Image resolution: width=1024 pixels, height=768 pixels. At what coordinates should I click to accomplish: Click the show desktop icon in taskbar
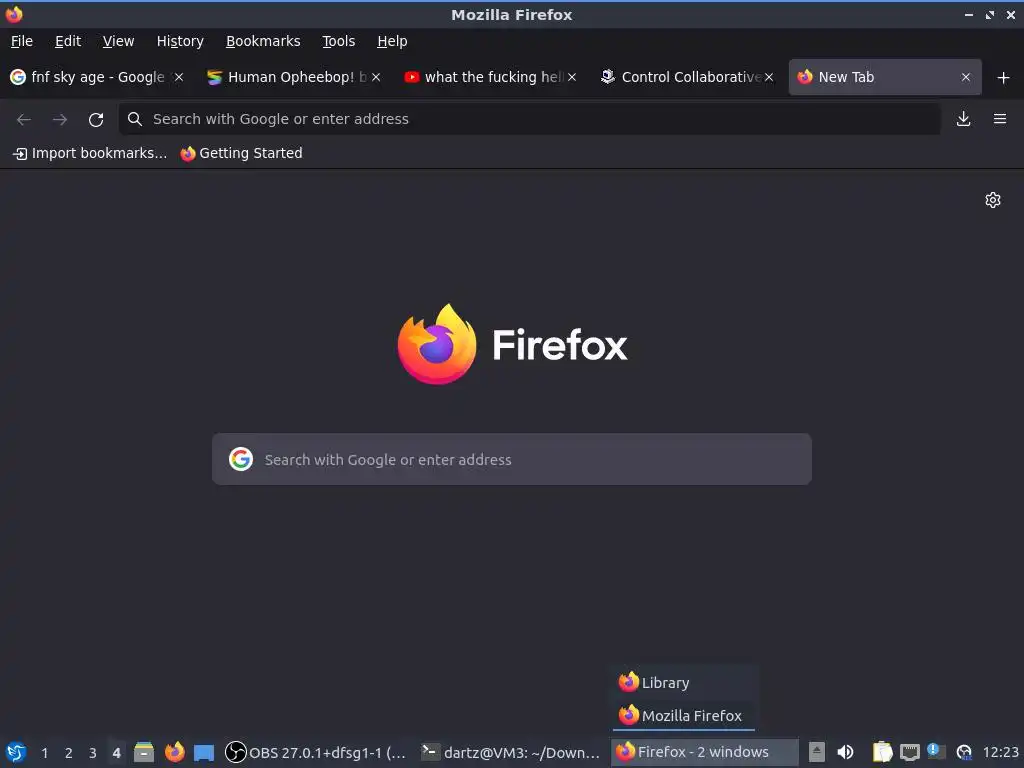(x=204, y=752)
